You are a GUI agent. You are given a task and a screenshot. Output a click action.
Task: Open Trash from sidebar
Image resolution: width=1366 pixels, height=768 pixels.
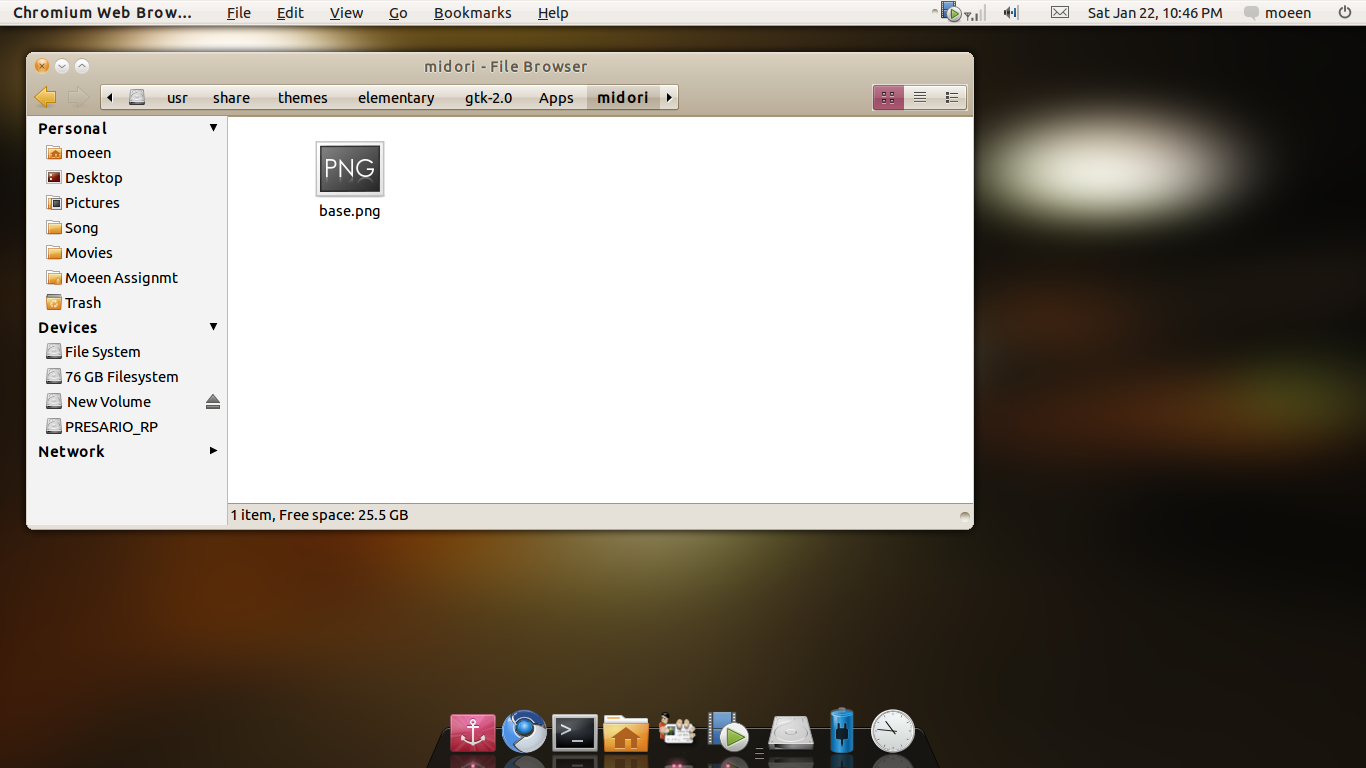[x=83, y=303]
